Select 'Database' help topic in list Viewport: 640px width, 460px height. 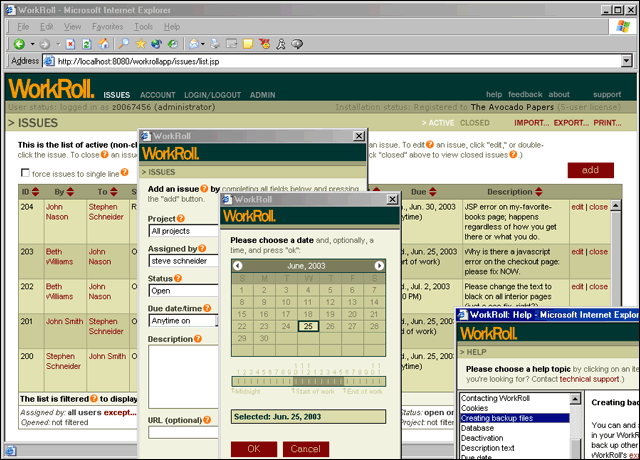[477, 428]
